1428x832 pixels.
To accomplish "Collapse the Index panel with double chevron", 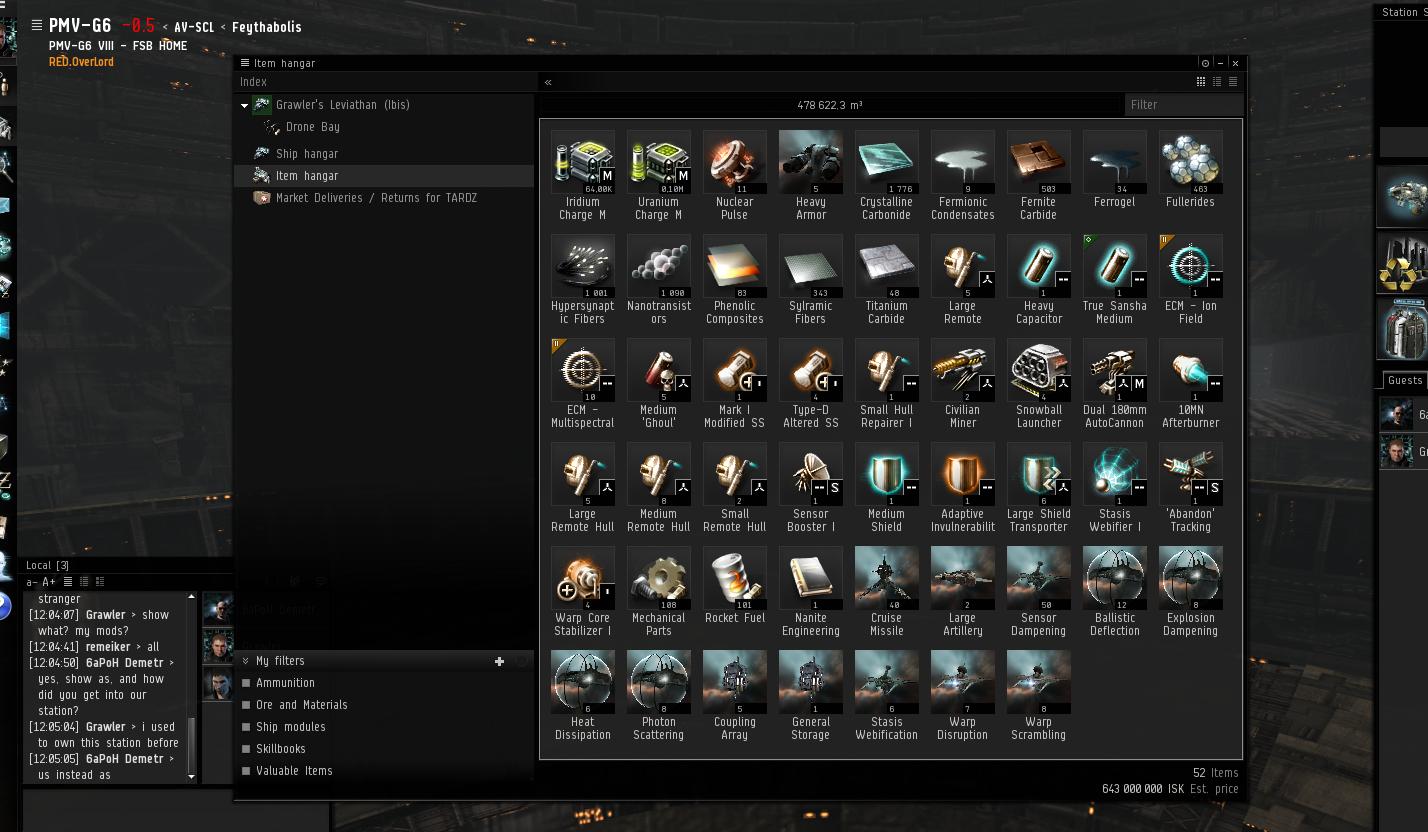I will (548, 82).
